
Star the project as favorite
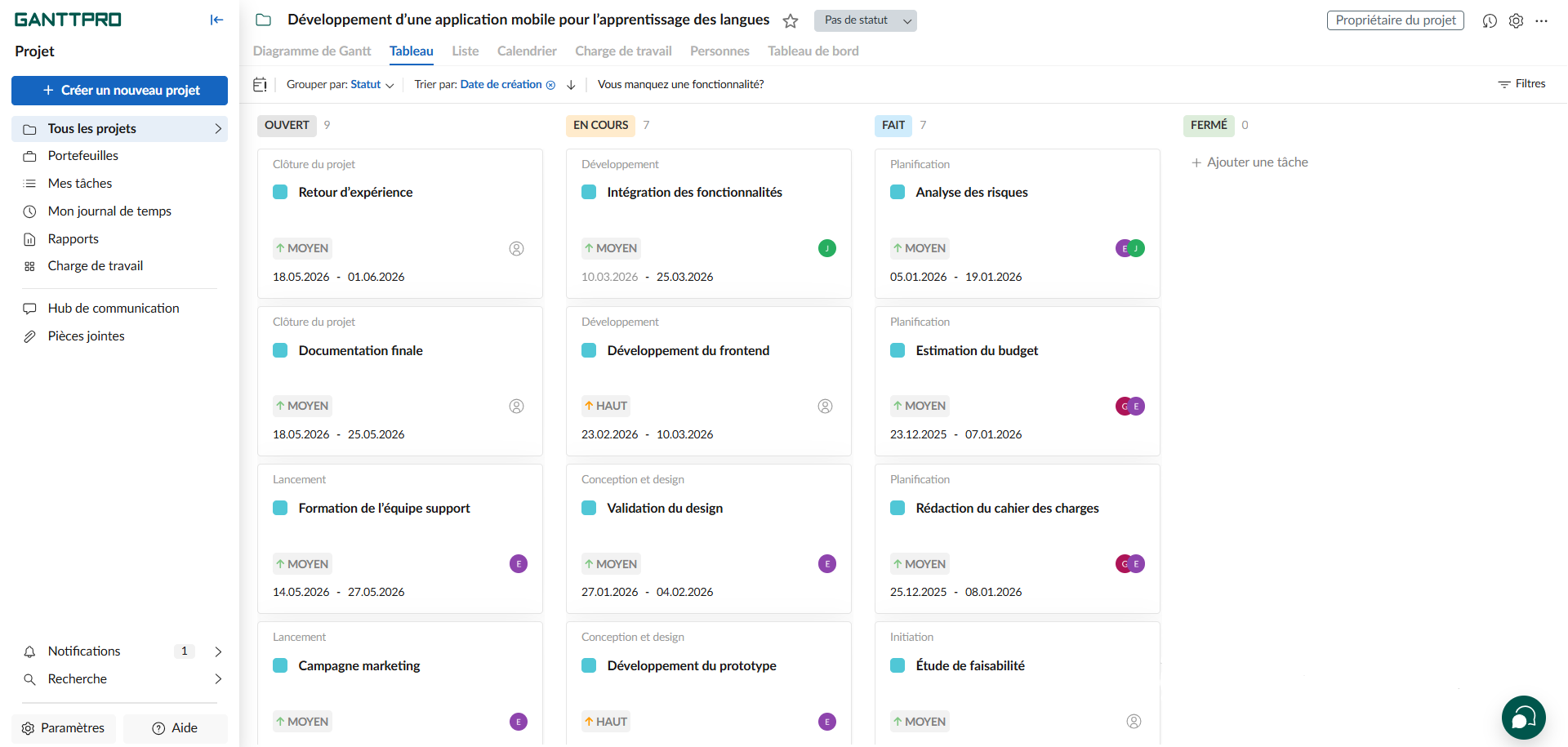click(x=790, y=21)
